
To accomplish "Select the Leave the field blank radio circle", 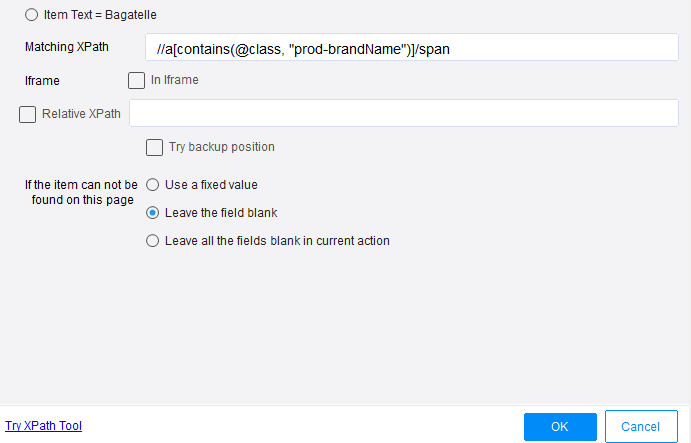I will 153,213.
